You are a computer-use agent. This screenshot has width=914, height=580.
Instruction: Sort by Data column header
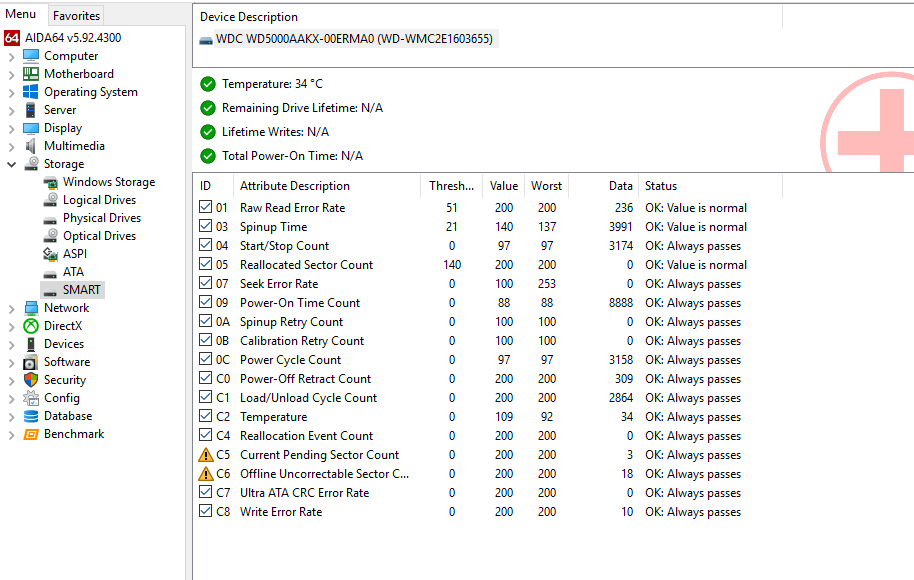(x=603, y=186)
